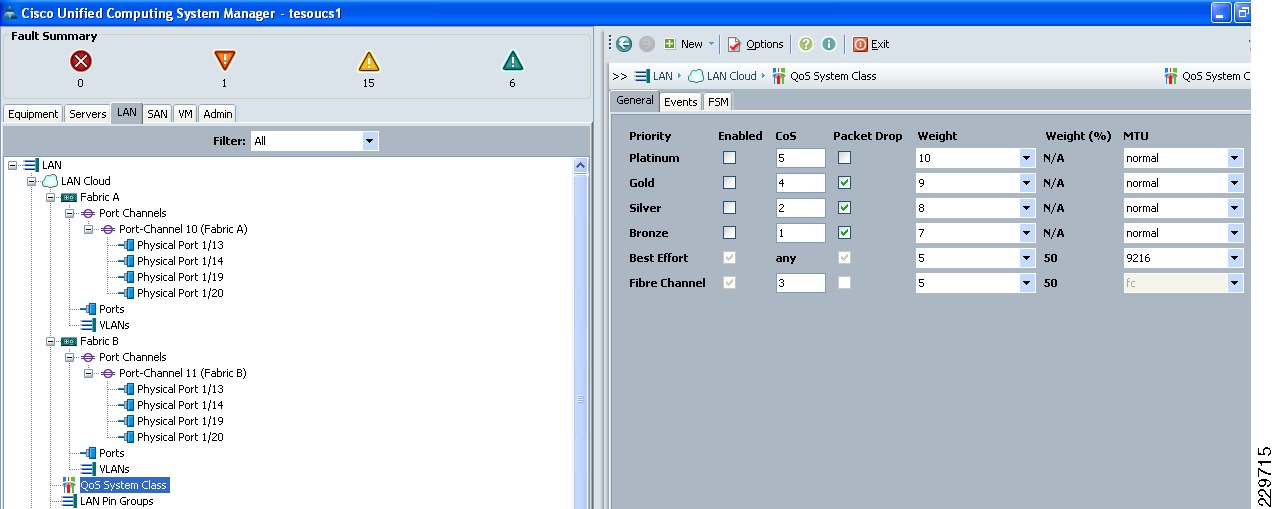Click the green Help question mark icon
This screenshot has height=509, width=1273.
pos(806,44)
